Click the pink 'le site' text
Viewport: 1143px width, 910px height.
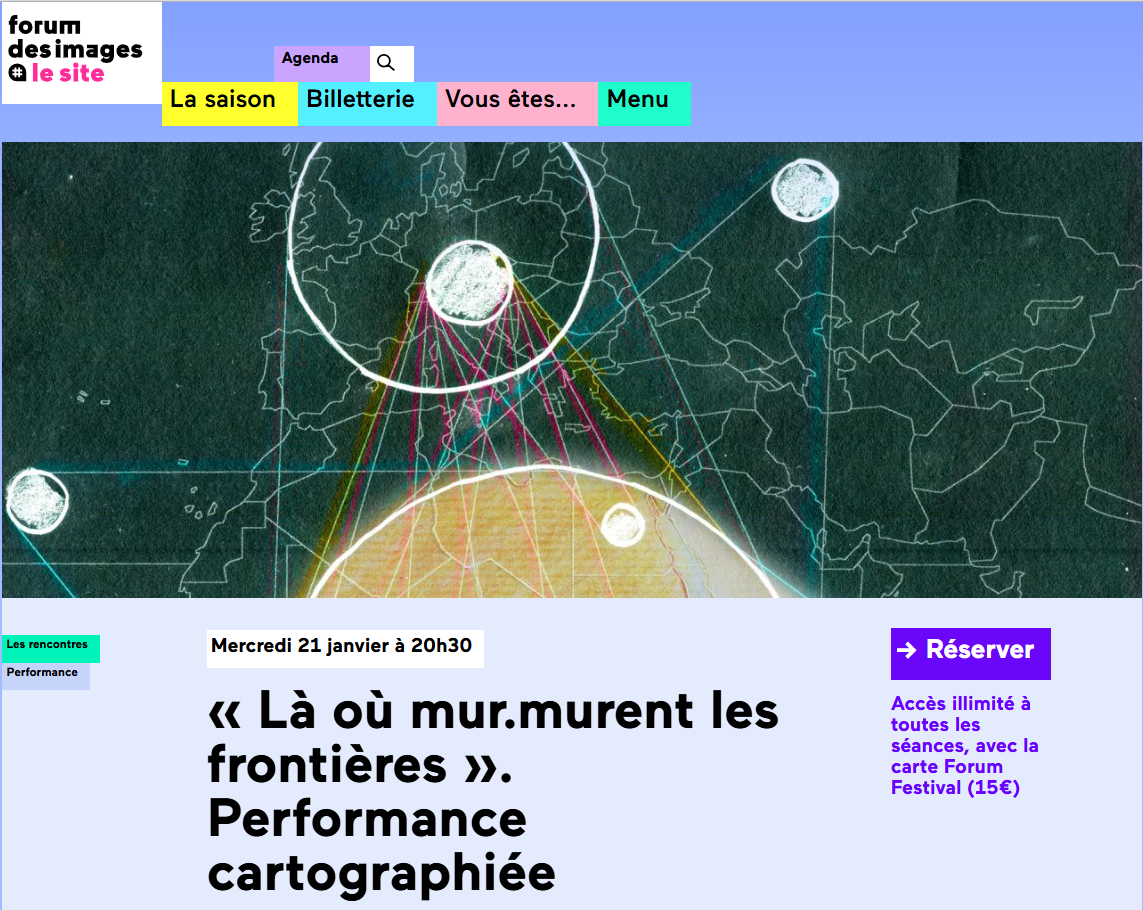coord(68,73)
